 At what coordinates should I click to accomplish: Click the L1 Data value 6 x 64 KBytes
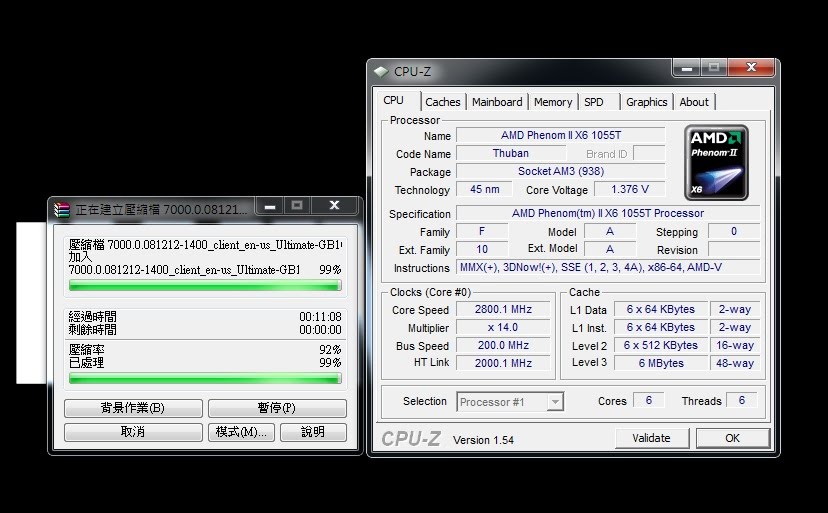click(661, 310)
